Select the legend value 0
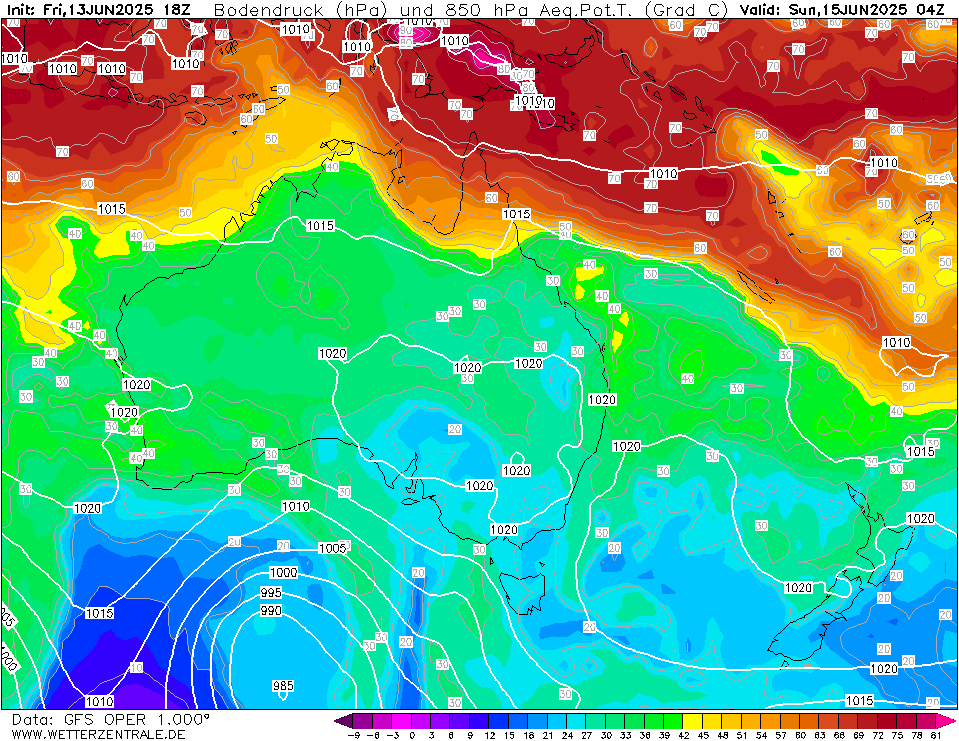 click(412, 735)
